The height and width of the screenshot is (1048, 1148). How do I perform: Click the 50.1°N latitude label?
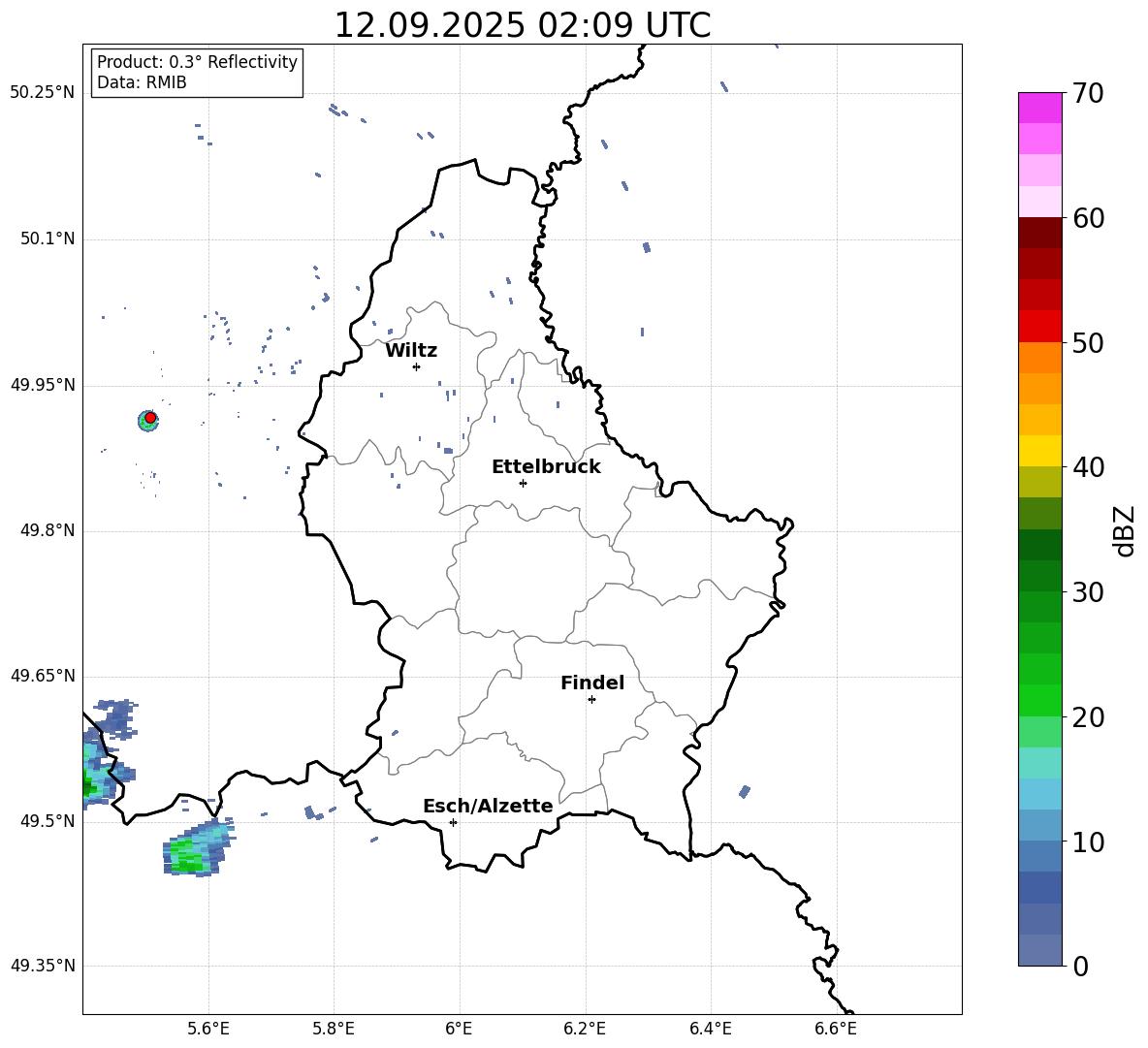pos(48,239)
